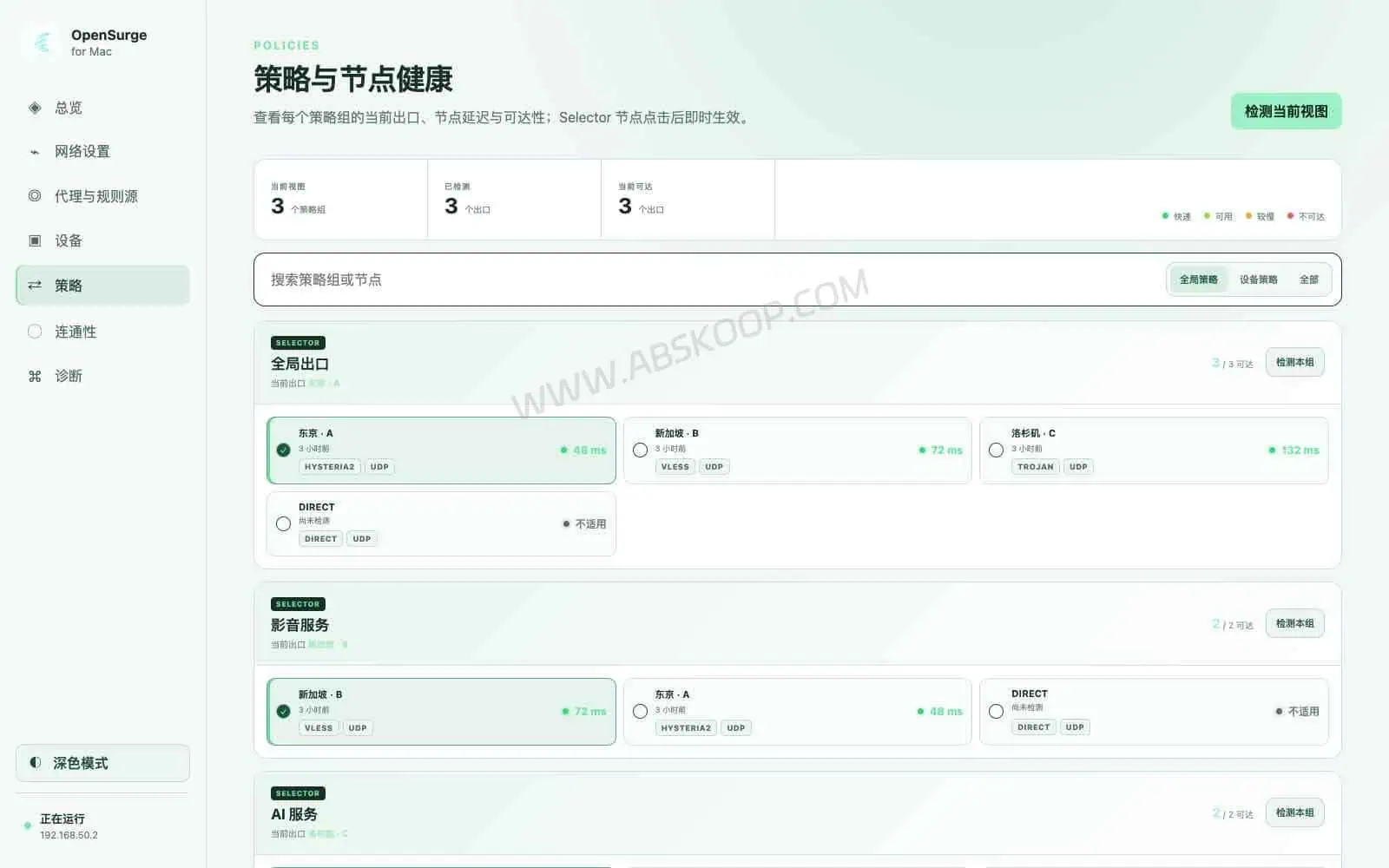The width and height of the screenshot is (1389, 868).
Task: Go to 代理与规则源
Action: pos(102,196)
